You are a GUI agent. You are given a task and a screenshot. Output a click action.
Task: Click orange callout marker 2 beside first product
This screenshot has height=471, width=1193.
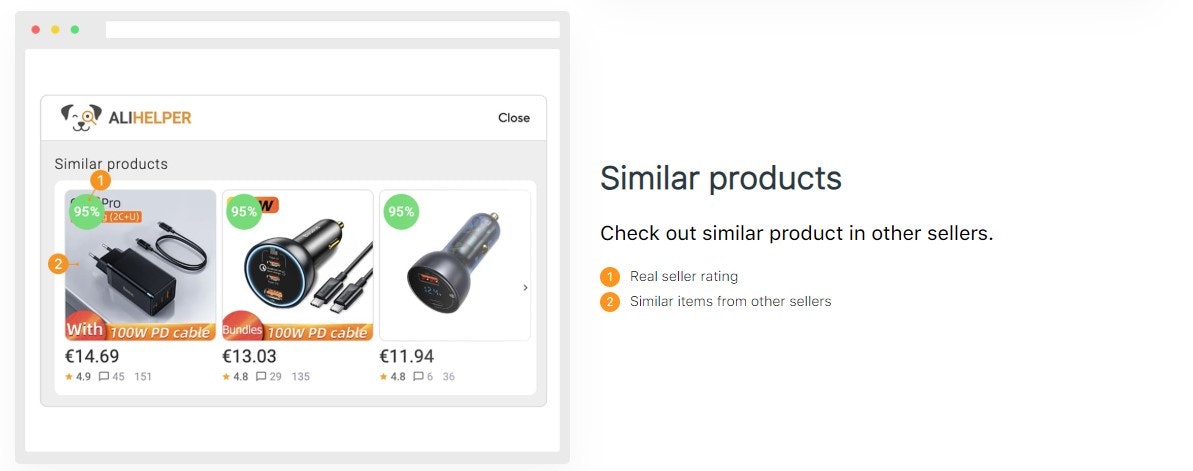[58, 264]
